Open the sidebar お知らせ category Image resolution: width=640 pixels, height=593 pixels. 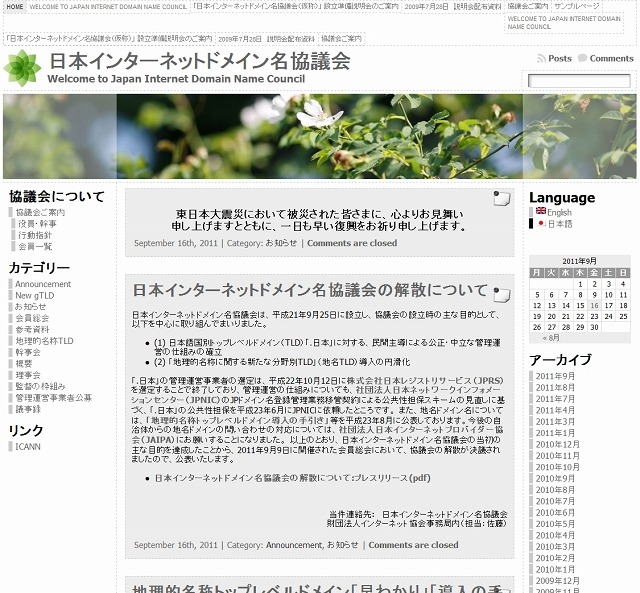(31, 306)
